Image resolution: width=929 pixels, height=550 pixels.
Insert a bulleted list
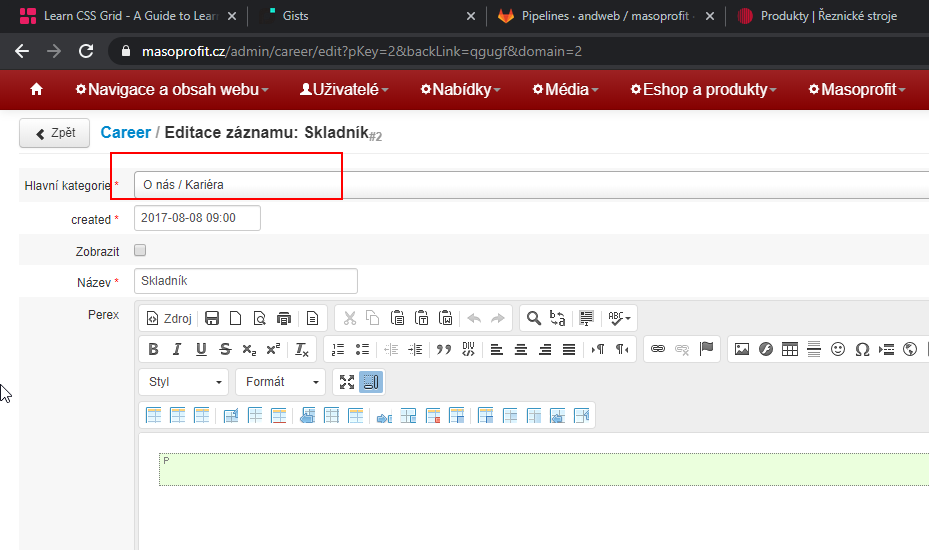[x=363, y=349]
